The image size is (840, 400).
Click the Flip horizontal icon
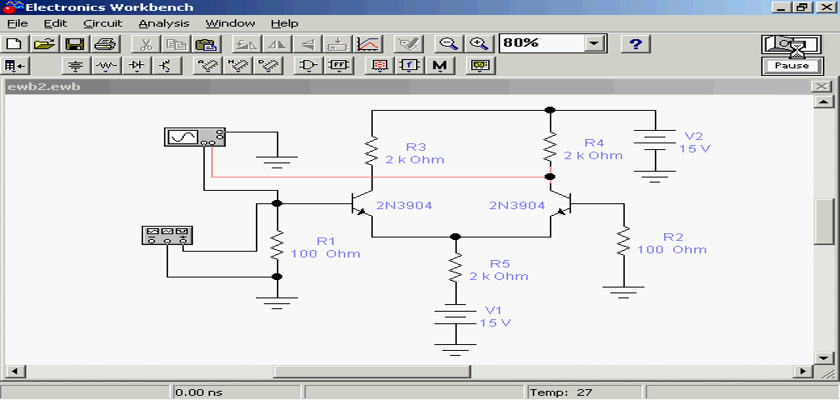pyautogui.click(x=276, y=43)
